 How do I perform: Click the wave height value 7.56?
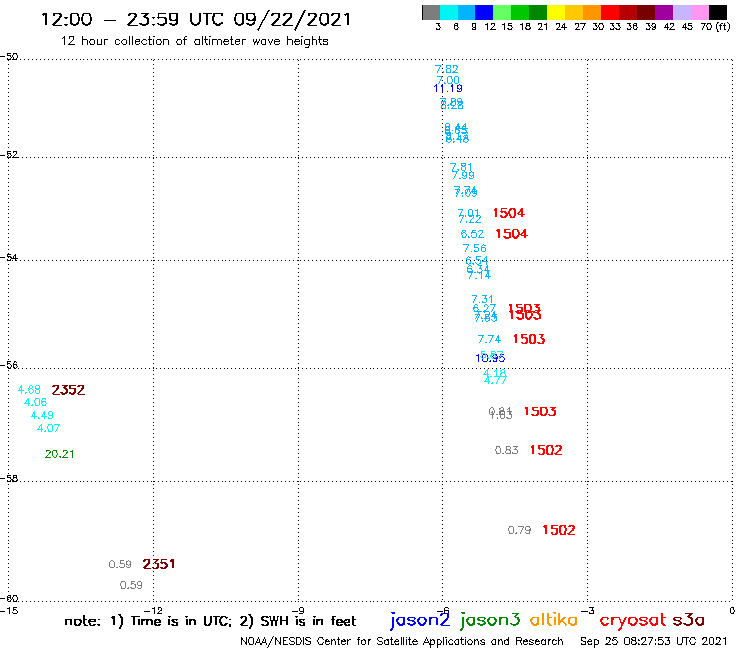point(474,248)
